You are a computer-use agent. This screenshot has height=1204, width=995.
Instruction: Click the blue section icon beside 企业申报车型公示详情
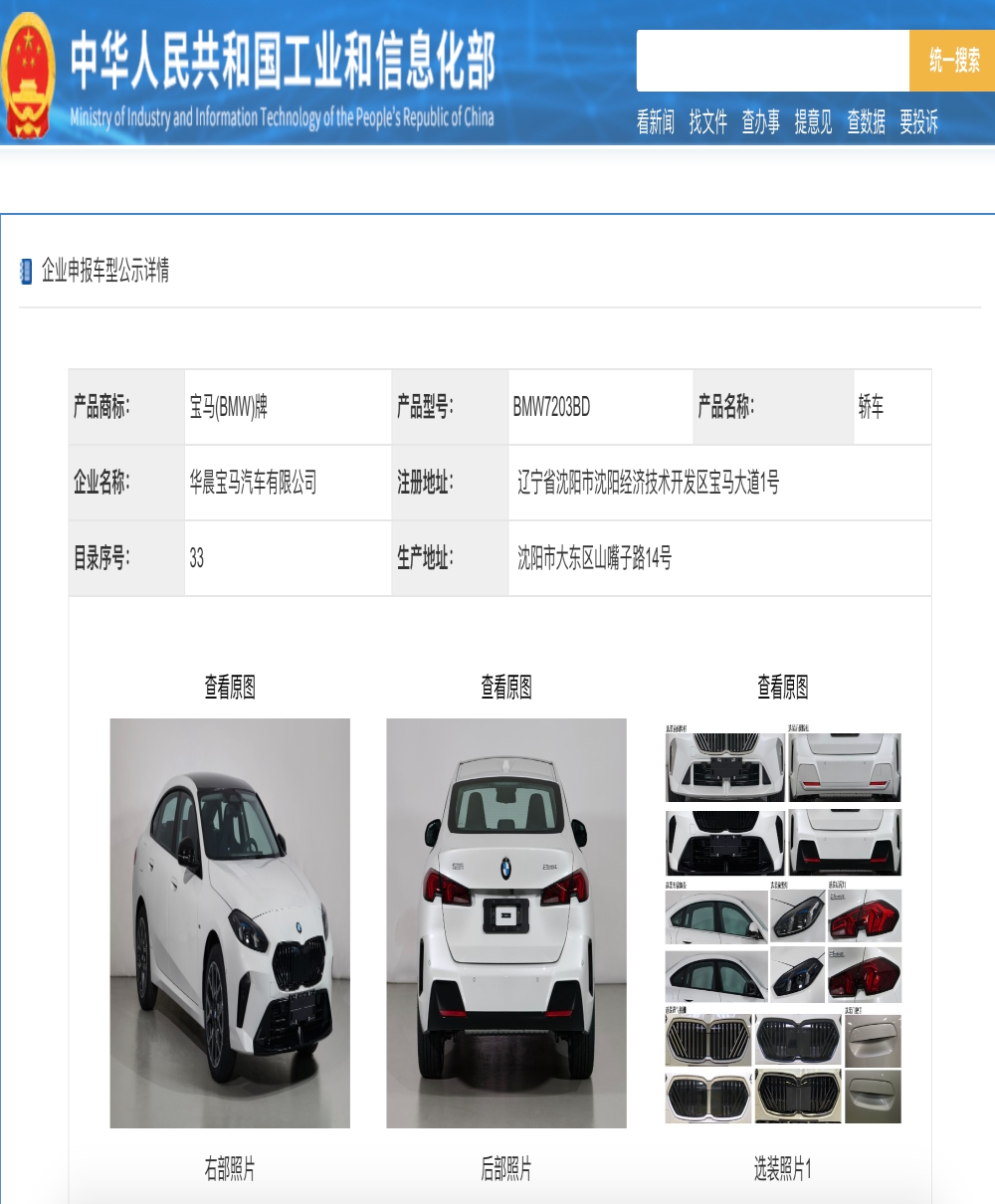(26, 271)
